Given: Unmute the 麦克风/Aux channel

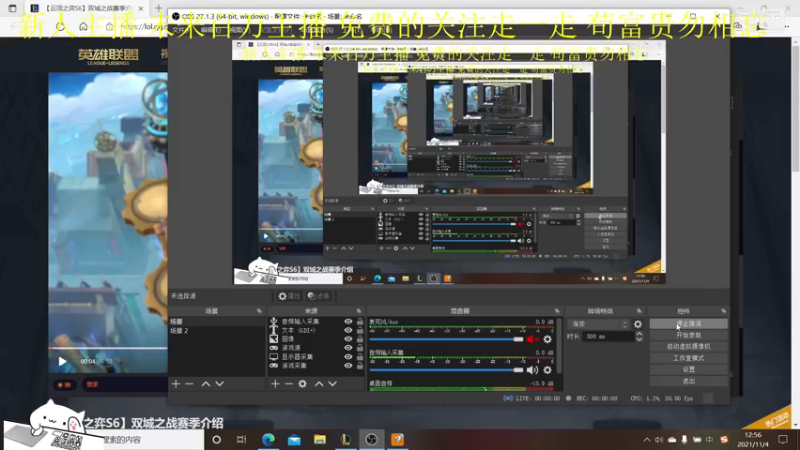Looking at the screenshot, I should [532, 339].
